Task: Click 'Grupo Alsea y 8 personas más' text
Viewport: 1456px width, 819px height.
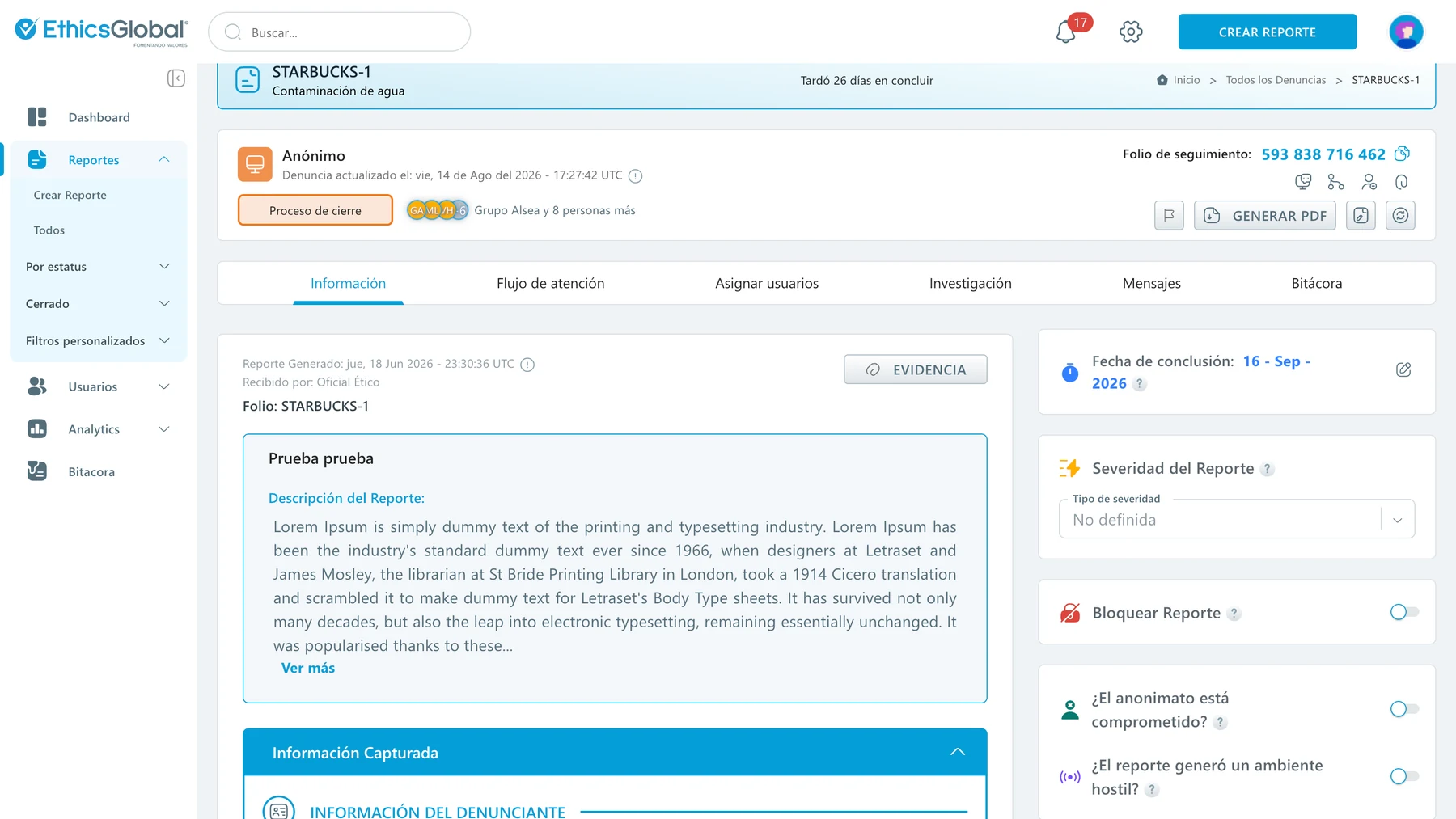Action: pyautogui.click(x=555, y=210)
